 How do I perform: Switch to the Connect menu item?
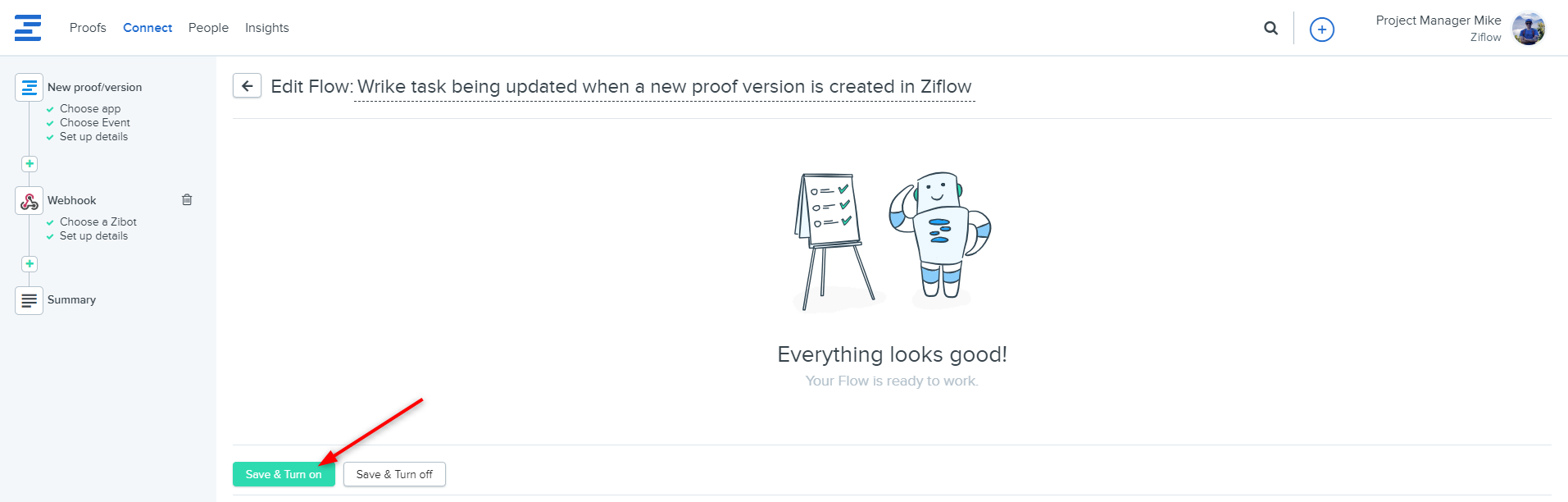click(148, 28)
